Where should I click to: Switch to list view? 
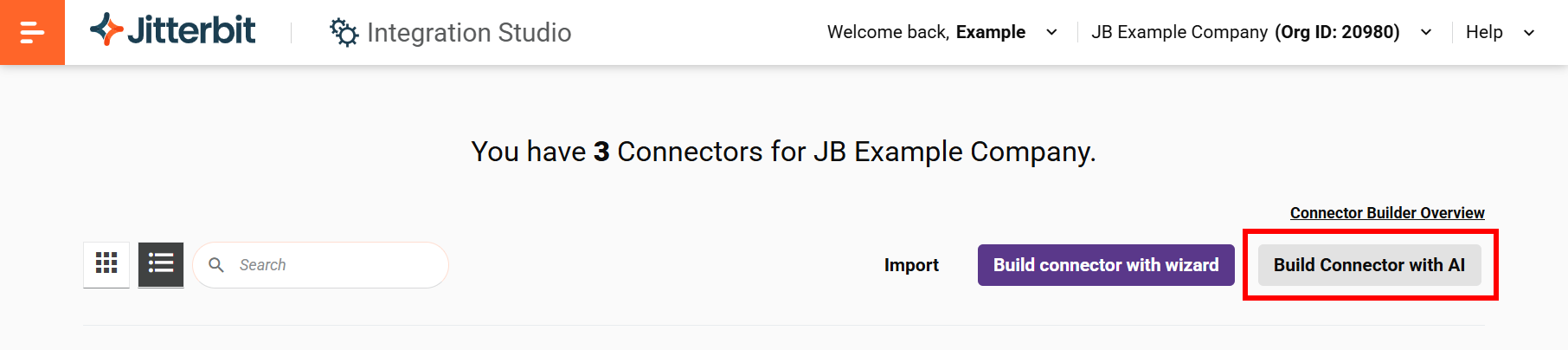click(161, 264)
